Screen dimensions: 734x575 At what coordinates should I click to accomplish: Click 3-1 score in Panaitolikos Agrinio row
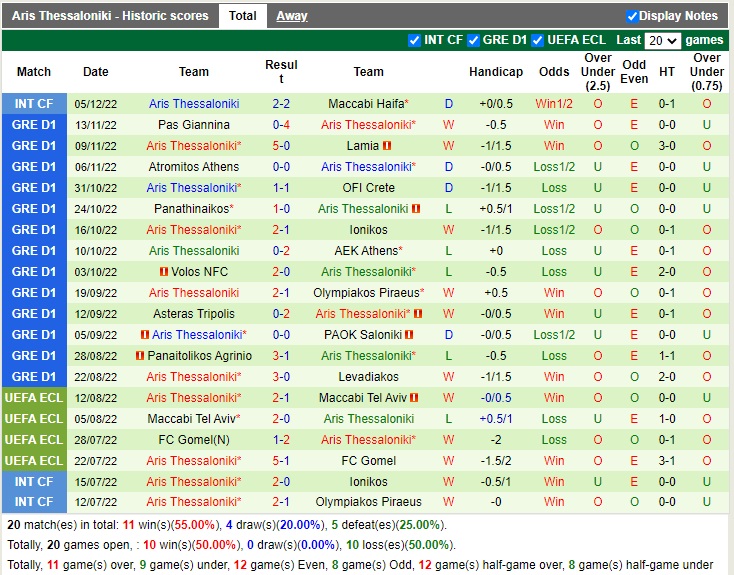pos(281,356)
